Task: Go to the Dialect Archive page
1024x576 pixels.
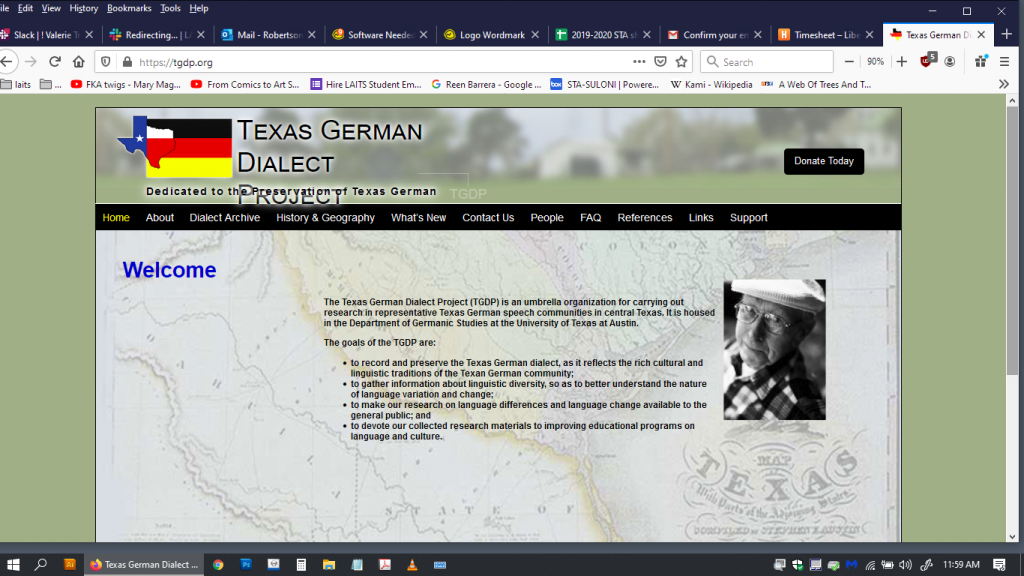Action: [225, 217]
